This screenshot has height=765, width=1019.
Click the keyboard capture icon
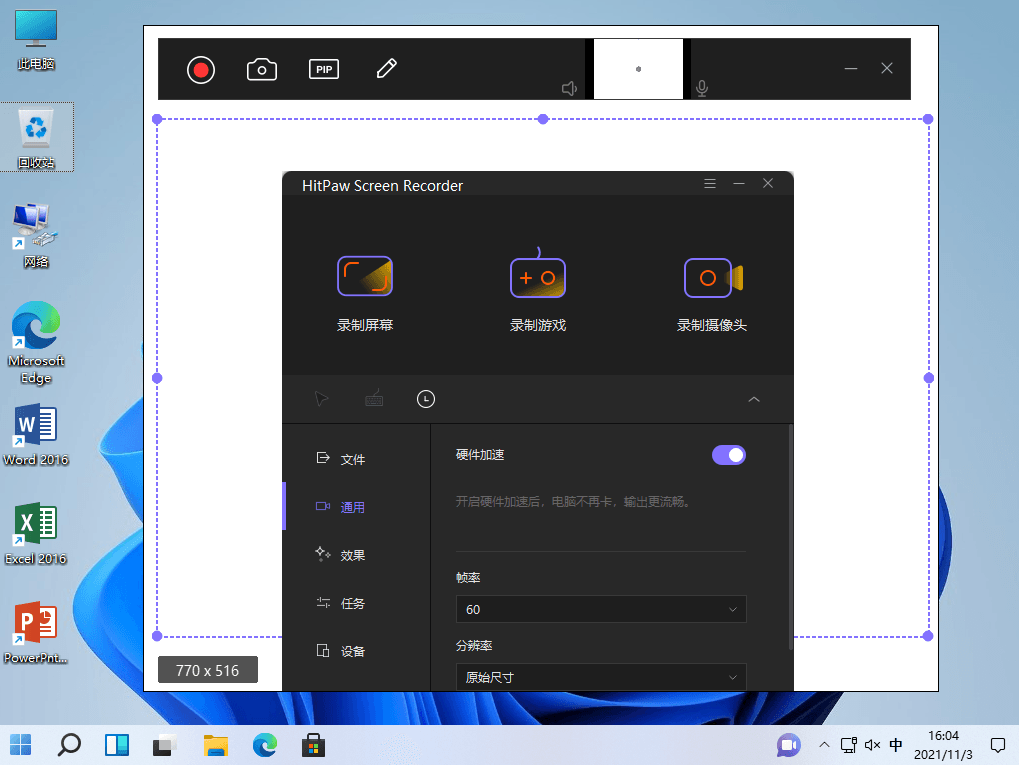tap(374, 398)
